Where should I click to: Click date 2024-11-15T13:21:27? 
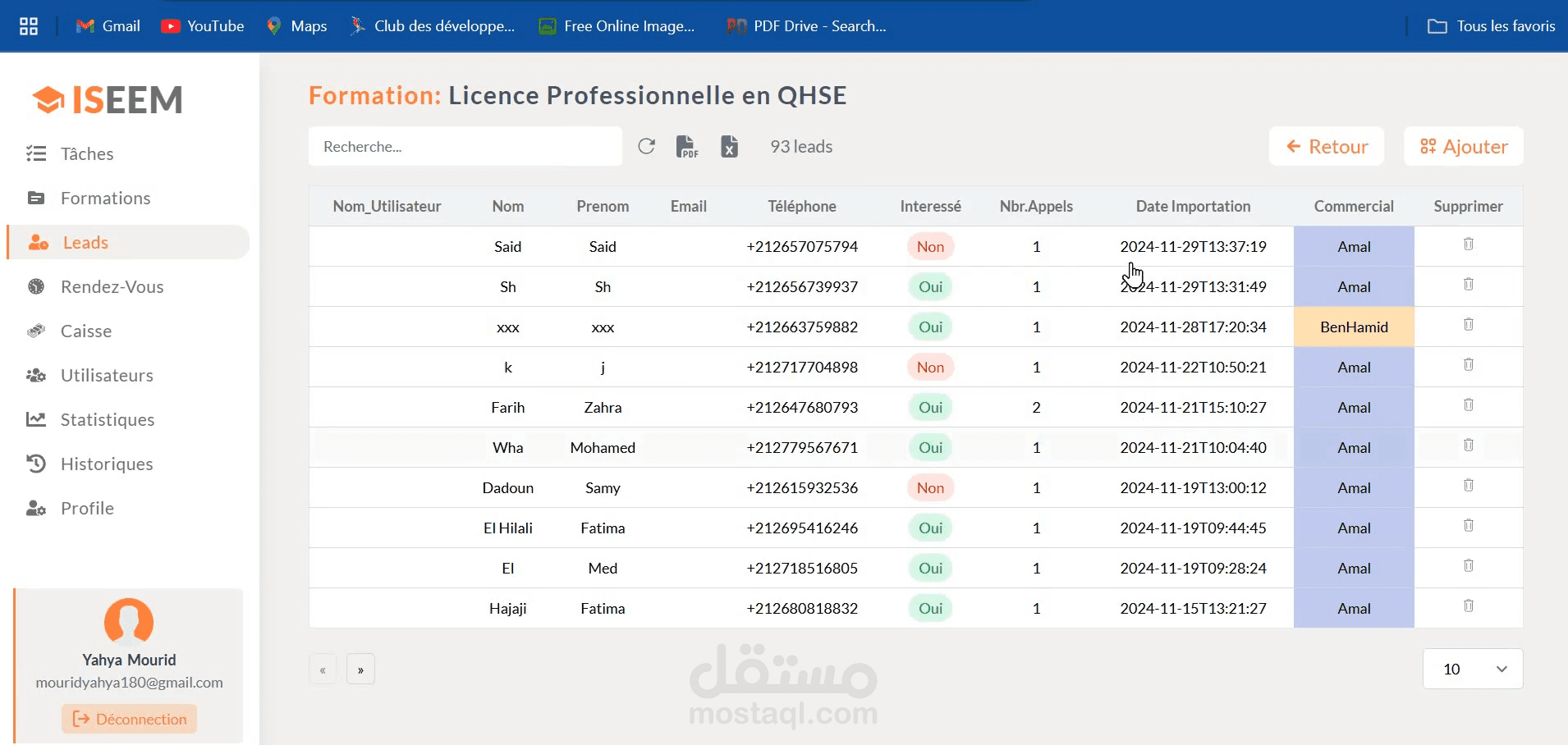[x=1193, y=608]
